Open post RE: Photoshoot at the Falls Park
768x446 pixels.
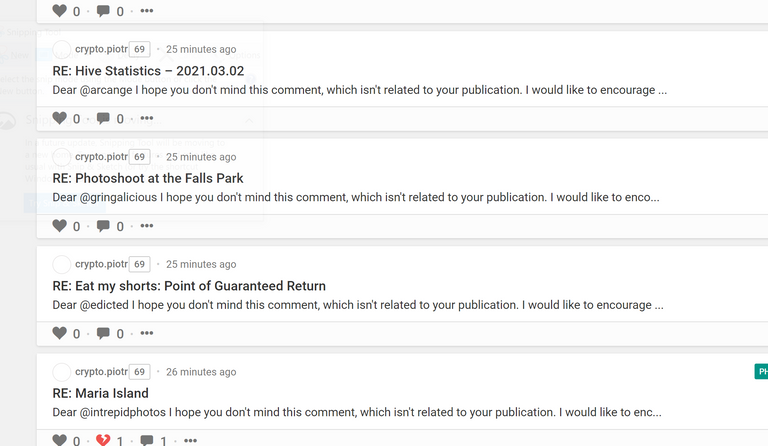tap(147, 178)
